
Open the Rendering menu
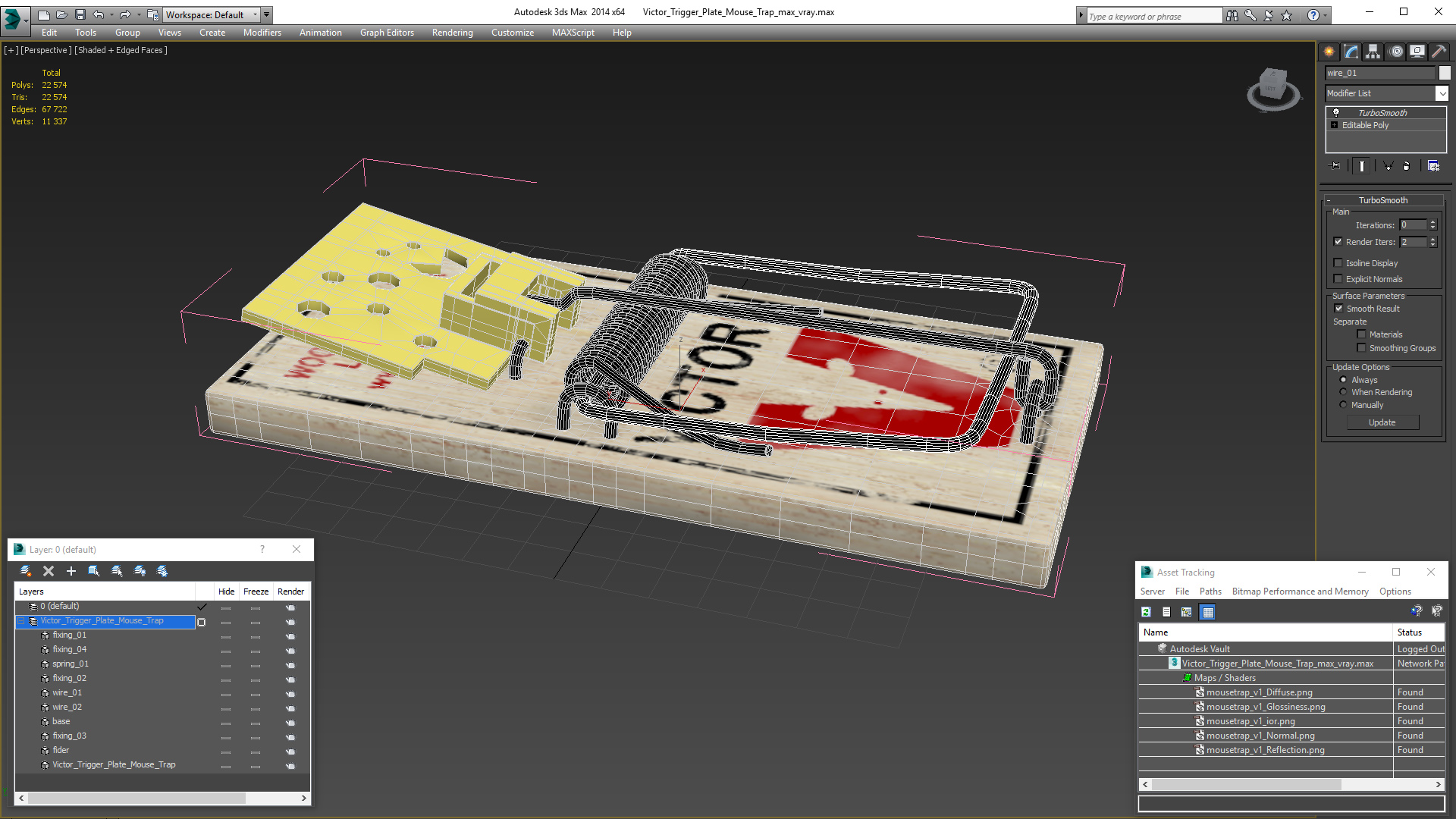pyautogui.click(x=452, y=33)
